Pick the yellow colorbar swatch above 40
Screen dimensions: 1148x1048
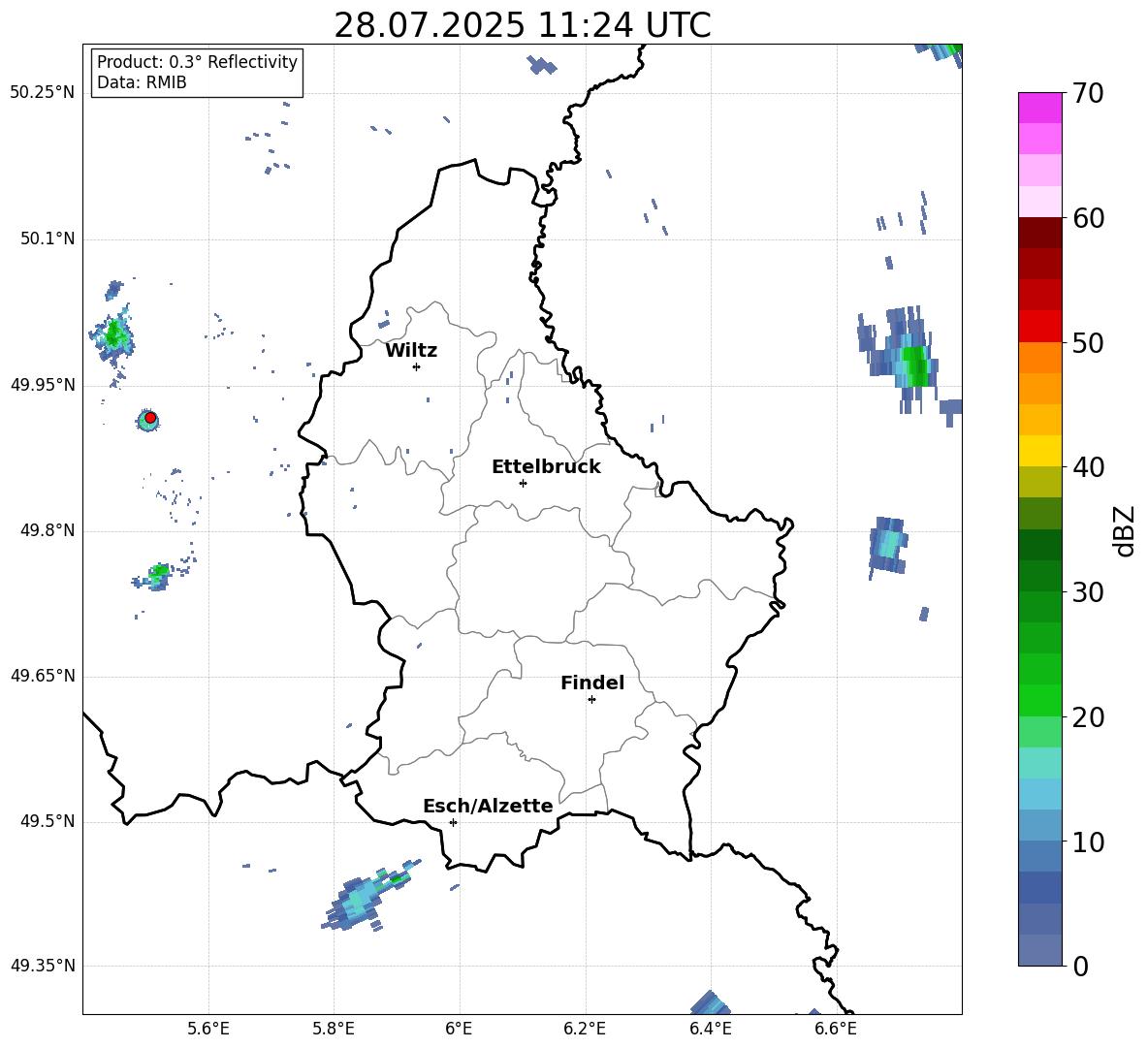click(1039, 451)
